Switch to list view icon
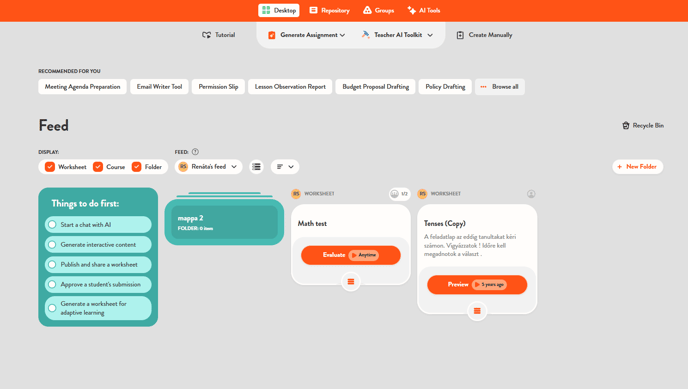The height and width of the screenshot is (389, 688). (256, 167)
